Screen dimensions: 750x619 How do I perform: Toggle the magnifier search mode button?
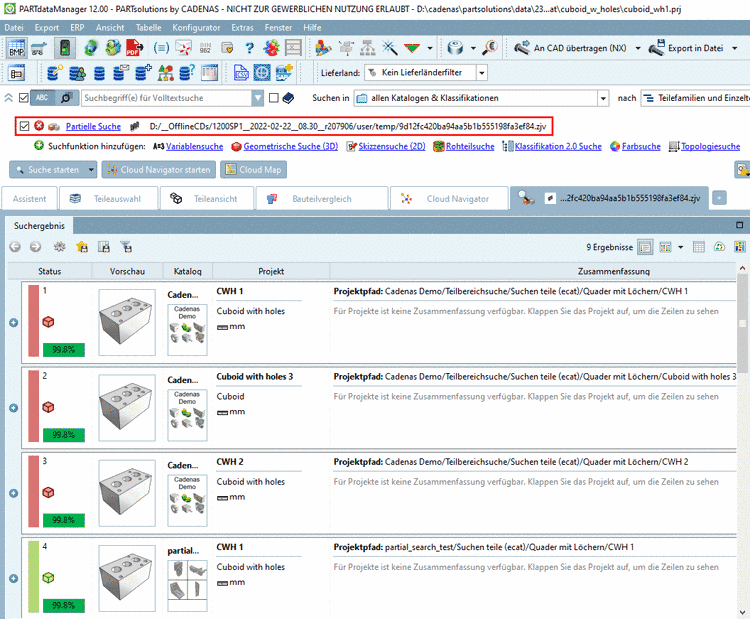pos(66,98)
